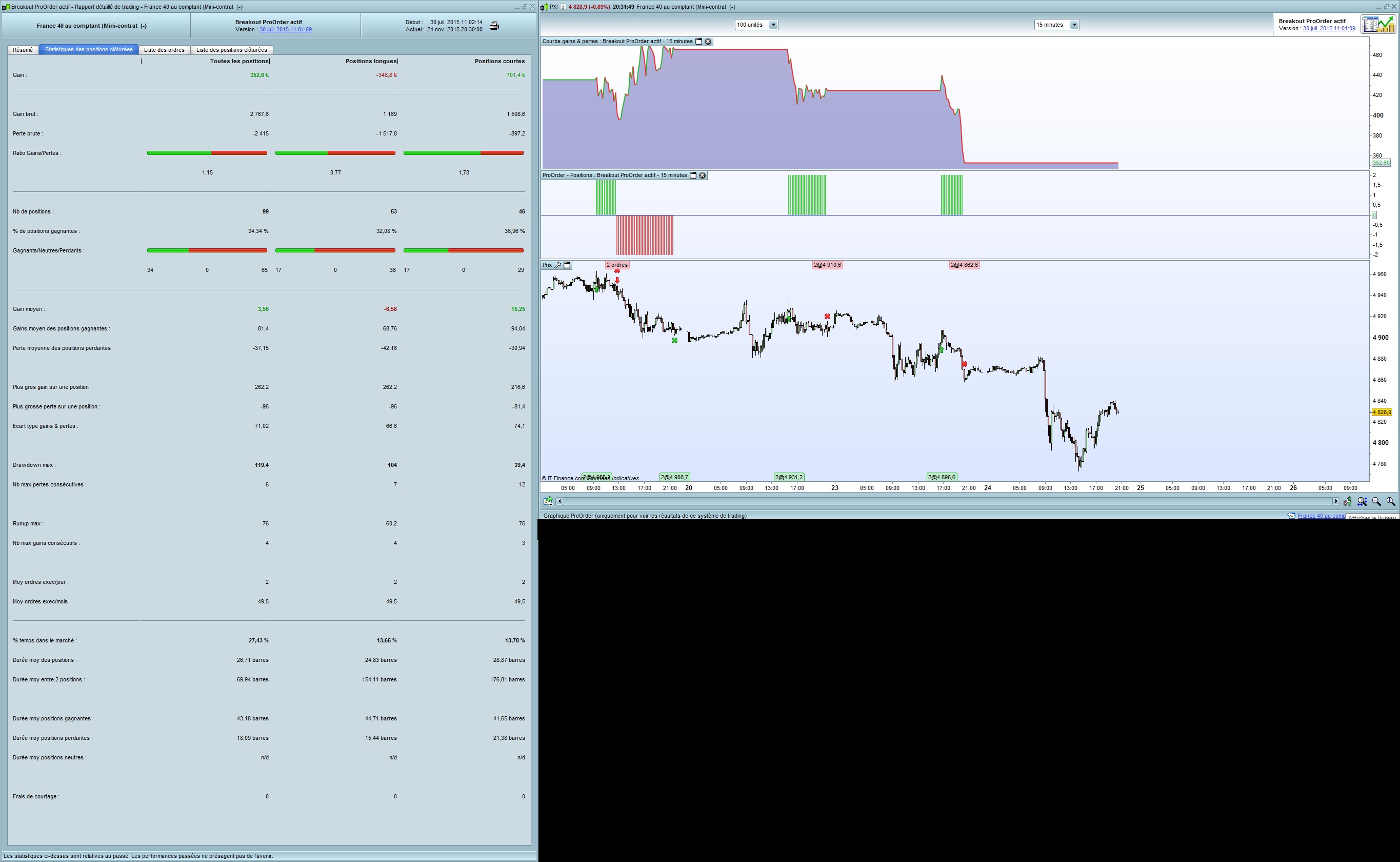Click the detailed report icon at top right

(1378, 25)
